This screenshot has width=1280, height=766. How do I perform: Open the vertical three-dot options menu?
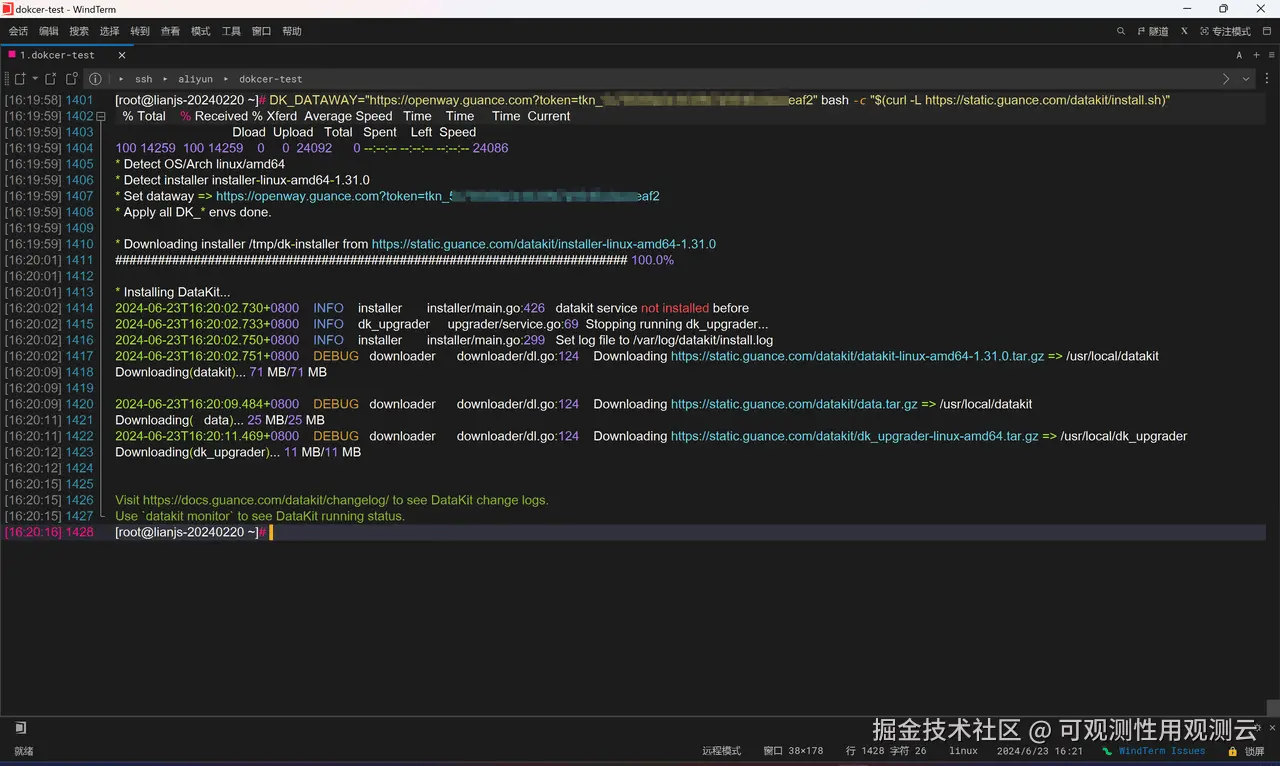click(1268, 78)
